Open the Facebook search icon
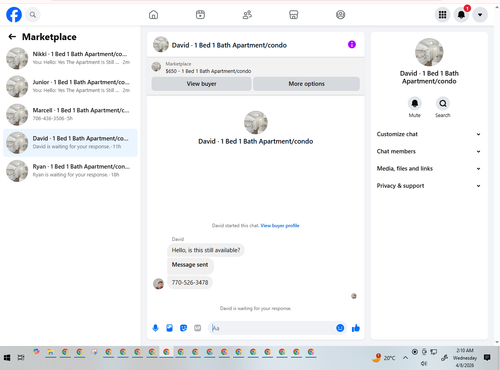Screen dimensions: 500x370 point(33,15)
